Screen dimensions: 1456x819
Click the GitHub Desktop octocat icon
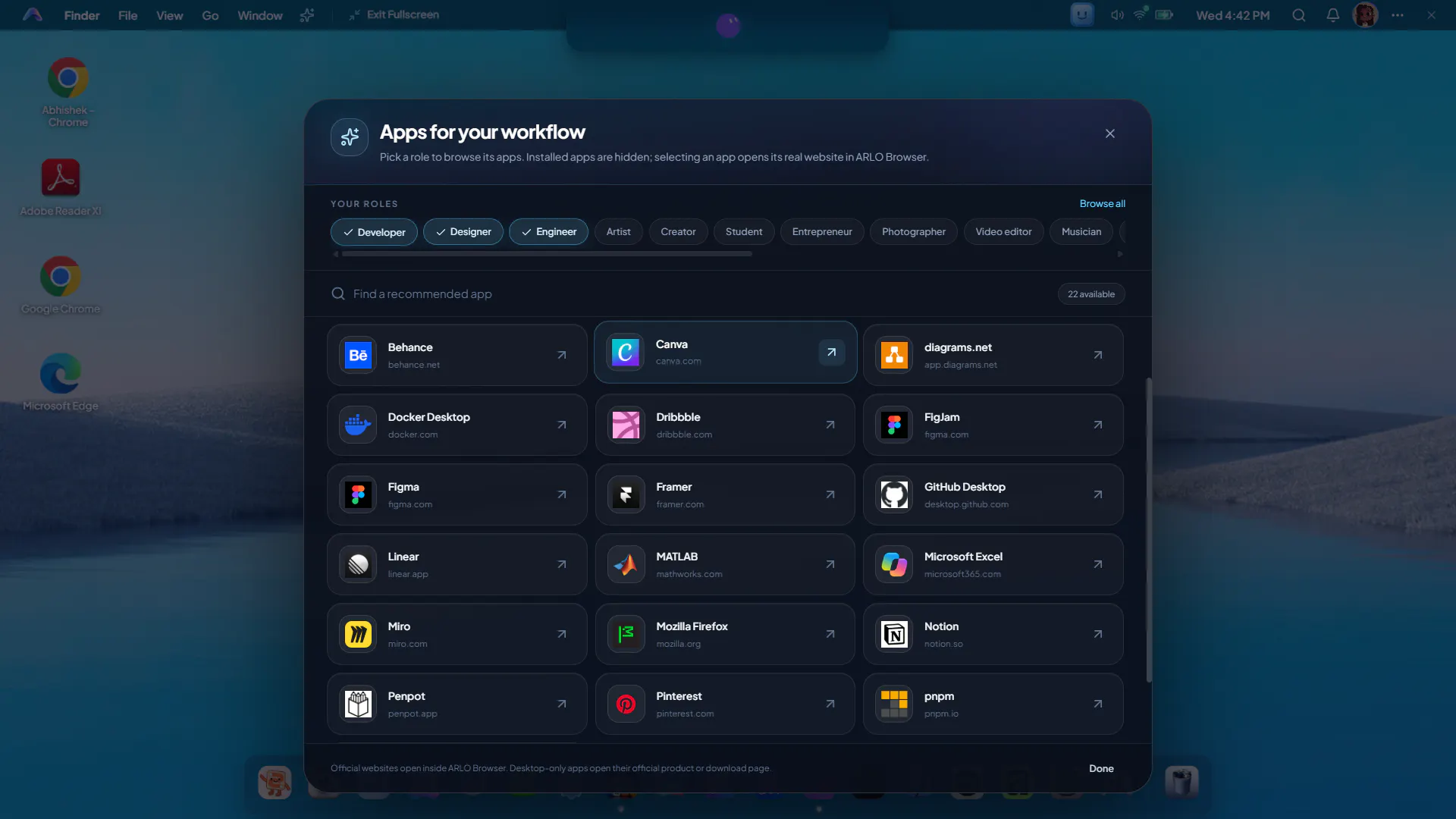[894, 494]
